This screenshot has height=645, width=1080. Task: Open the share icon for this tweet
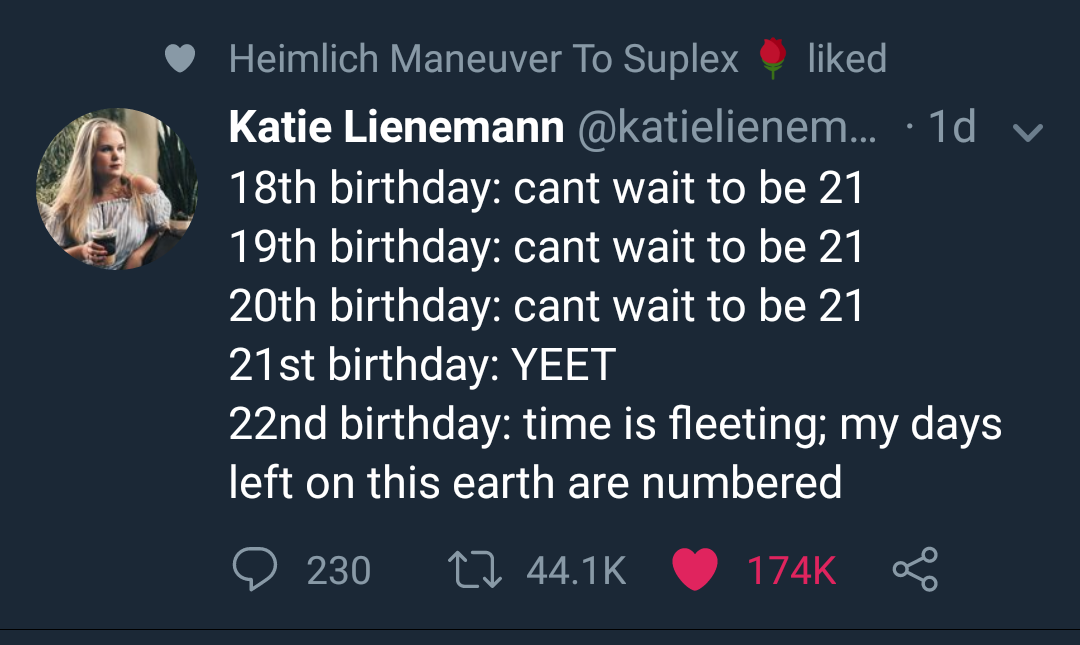(x=915, y=570)
